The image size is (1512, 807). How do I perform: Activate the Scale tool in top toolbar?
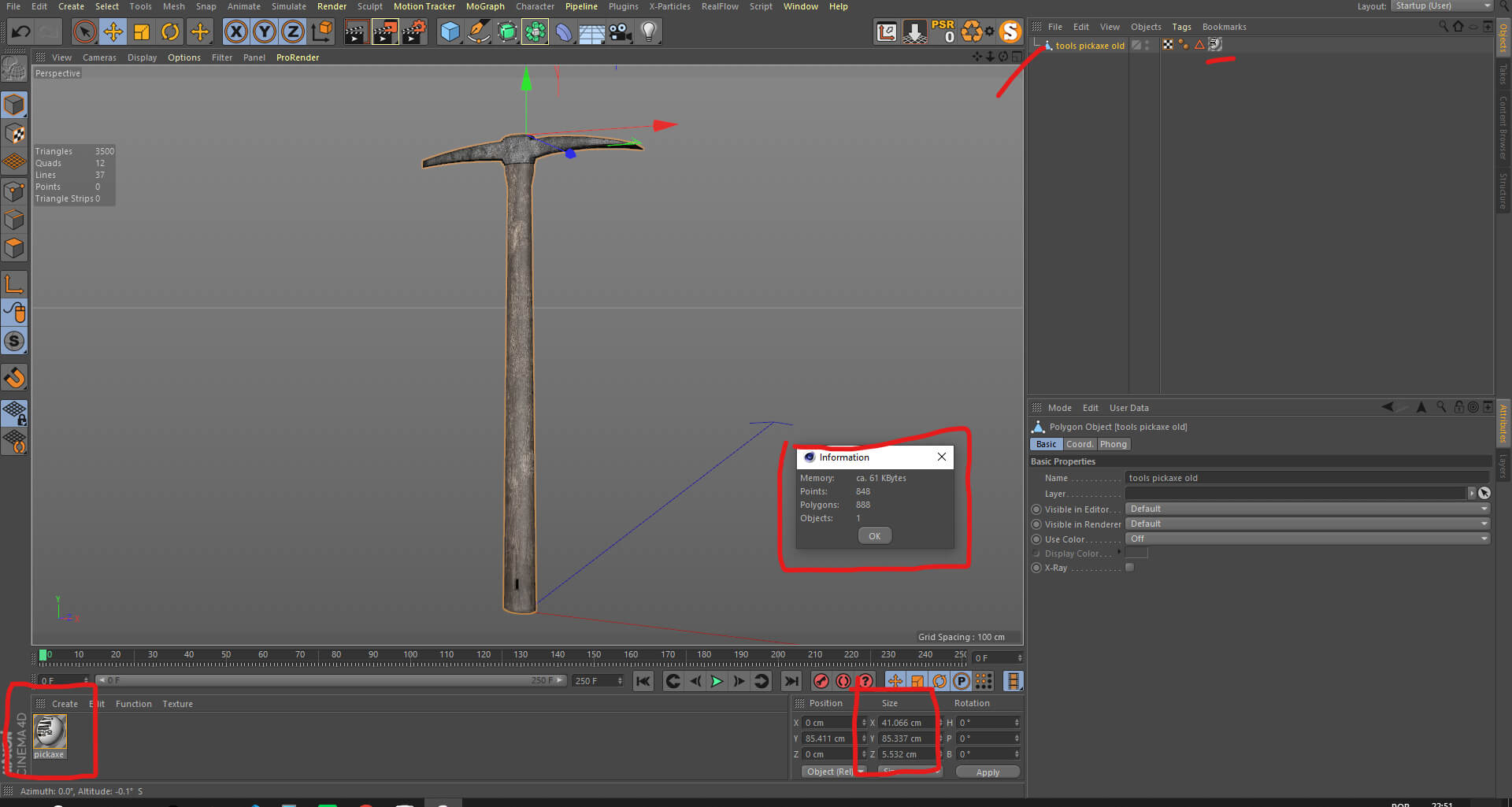pyautogui.click(x=142, y=32)
